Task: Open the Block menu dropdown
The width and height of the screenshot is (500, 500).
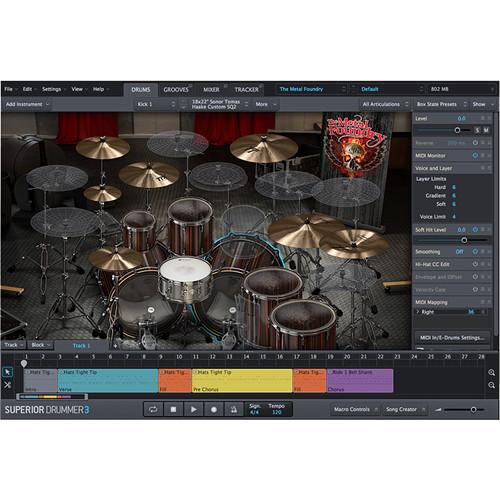Action: [40, 345]
